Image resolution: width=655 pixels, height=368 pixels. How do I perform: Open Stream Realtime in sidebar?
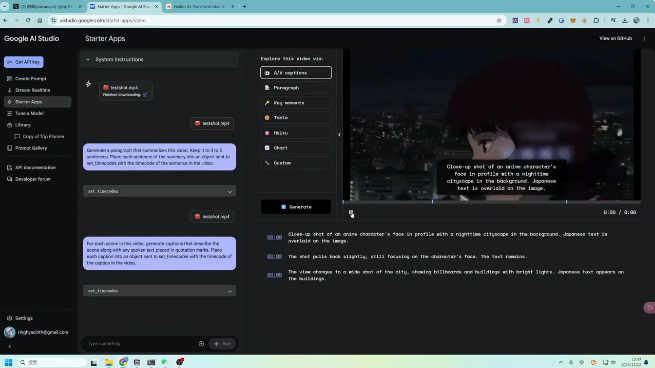pyautogui.click(x=33, y=90)
